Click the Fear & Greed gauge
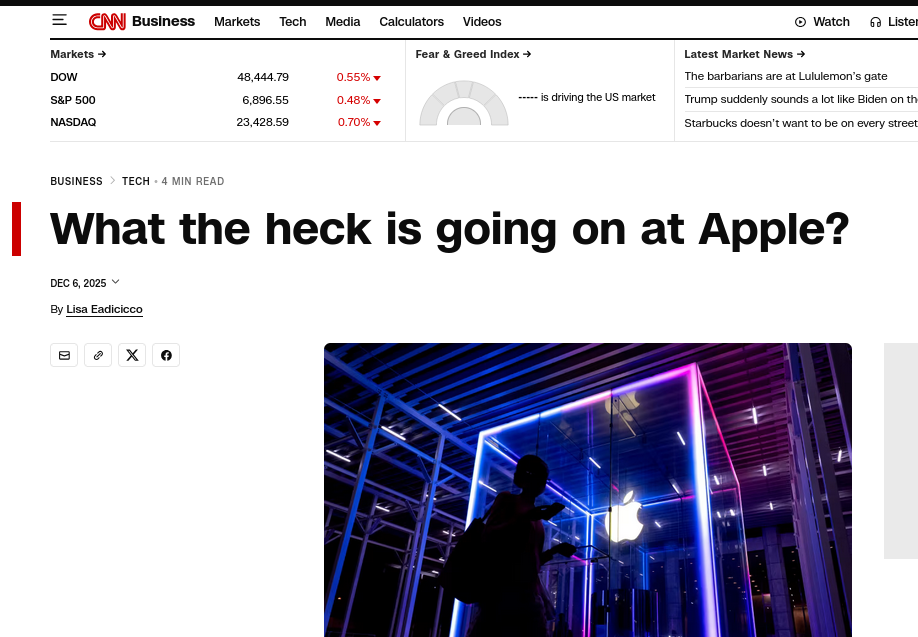The height and width of the screenshot is (637, 918). 464,104
